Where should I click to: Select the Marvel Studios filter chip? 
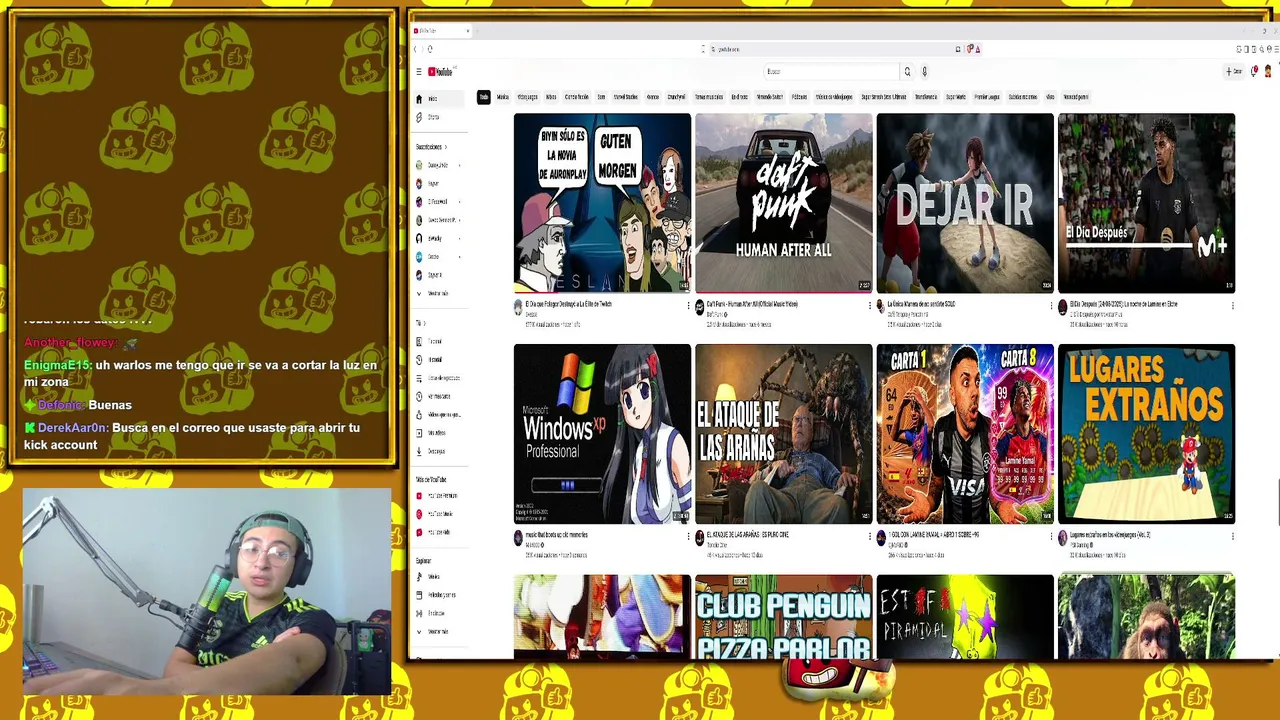pyautogui.click(x=626, y=97)
